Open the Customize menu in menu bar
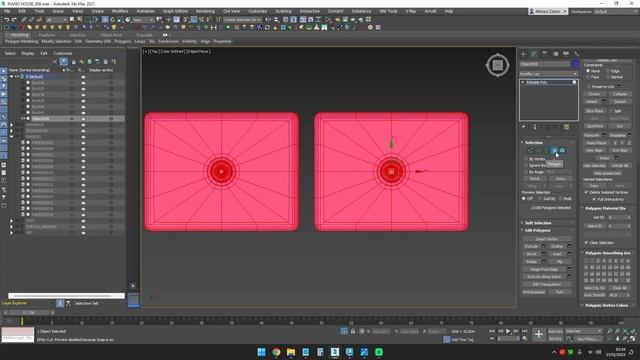The image size is (640, 360). (258, 11)
